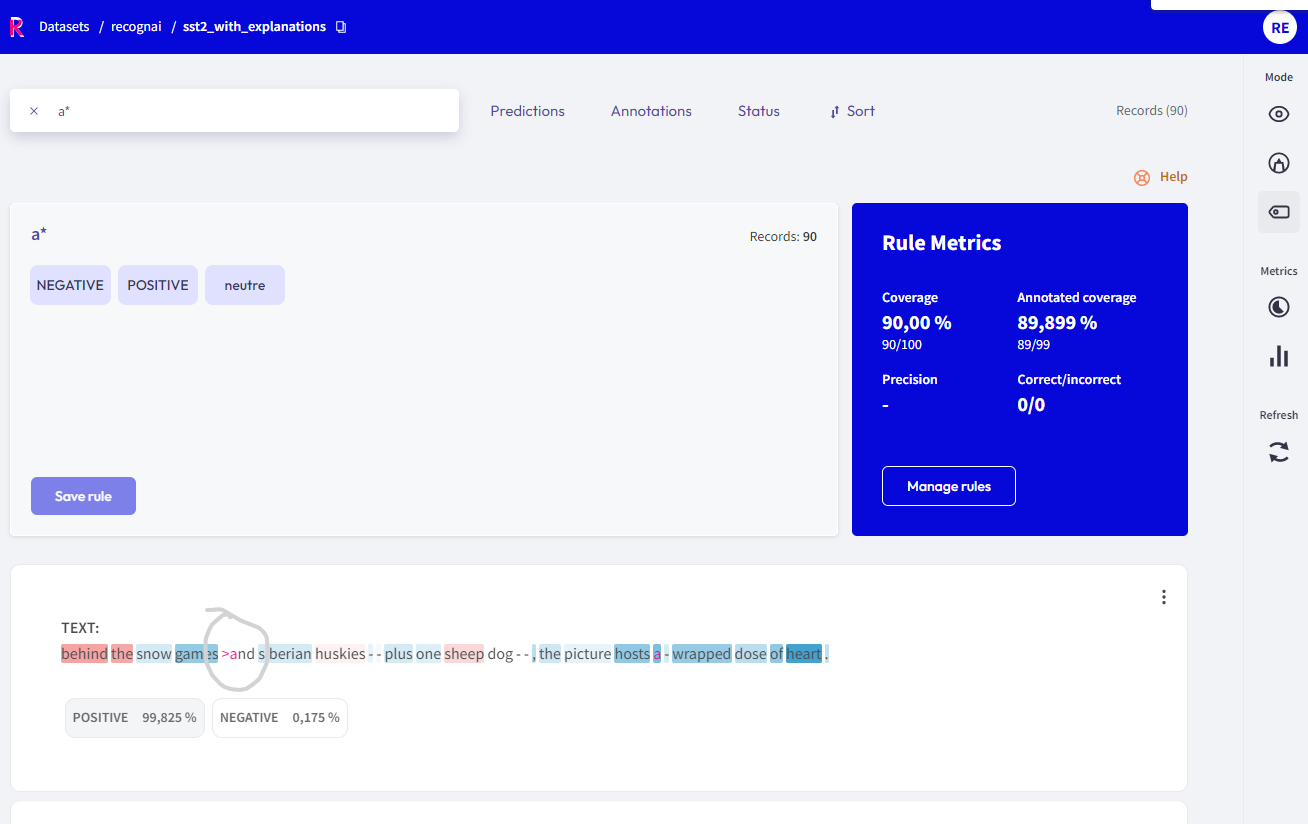
Task: Toggle the NEGATIVE label for the rule
Action: (70, 285)
